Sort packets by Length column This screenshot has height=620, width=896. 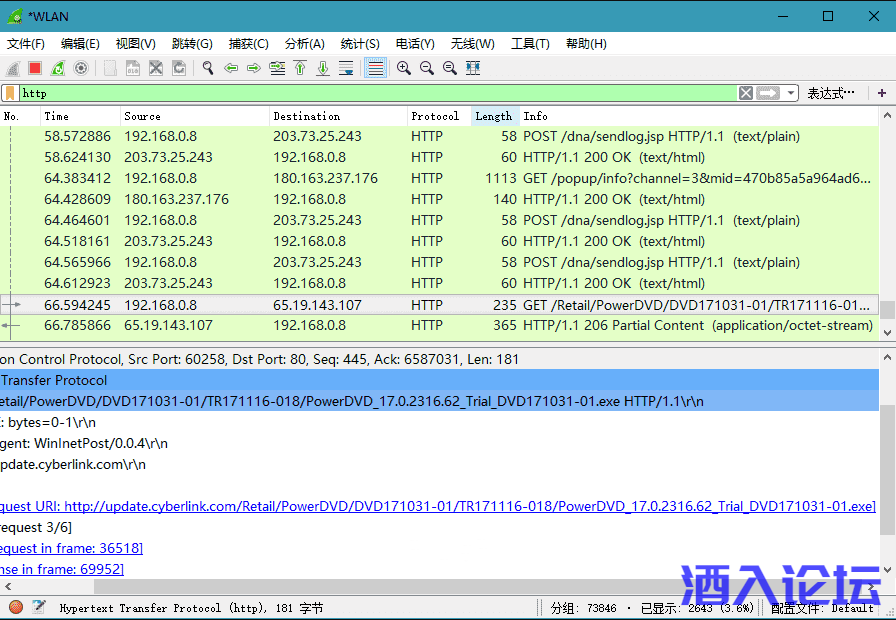494,116
